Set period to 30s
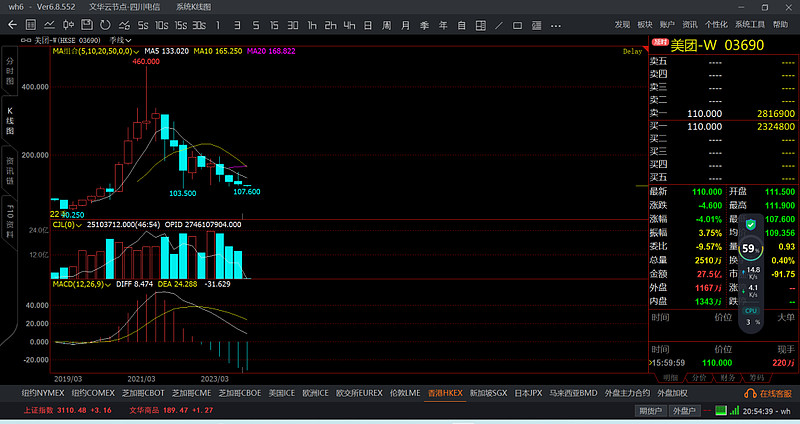Screen dimensions: 800x424 199,25
